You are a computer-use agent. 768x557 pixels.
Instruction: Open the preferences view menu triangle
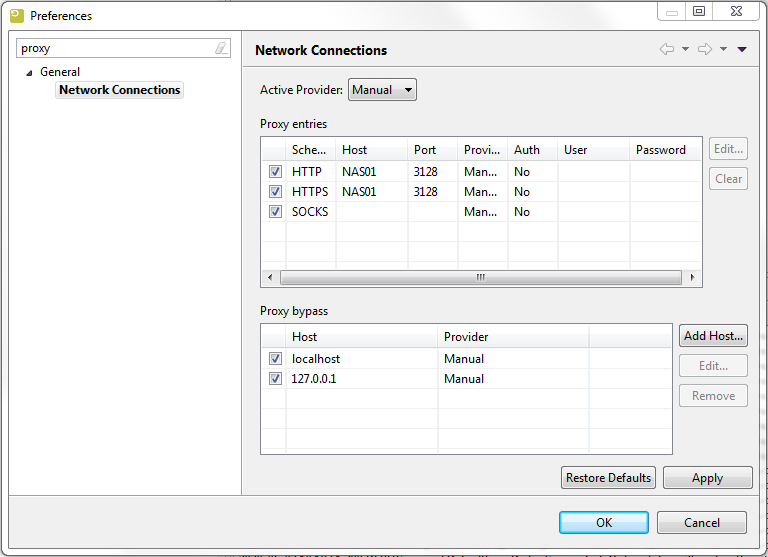pos(742,49)
